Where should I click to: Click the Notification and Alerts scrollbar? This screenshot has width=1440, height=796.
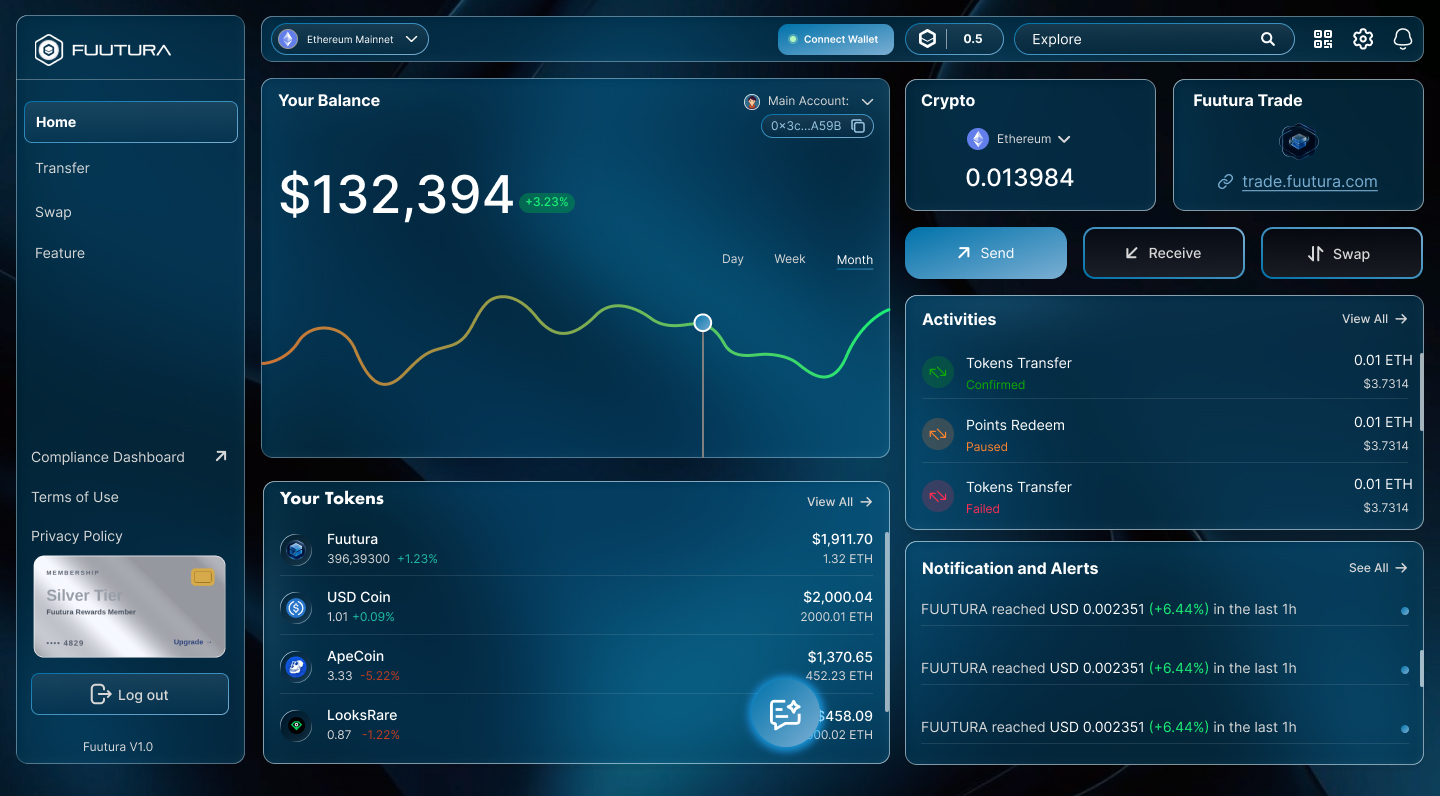(1421, 668)
